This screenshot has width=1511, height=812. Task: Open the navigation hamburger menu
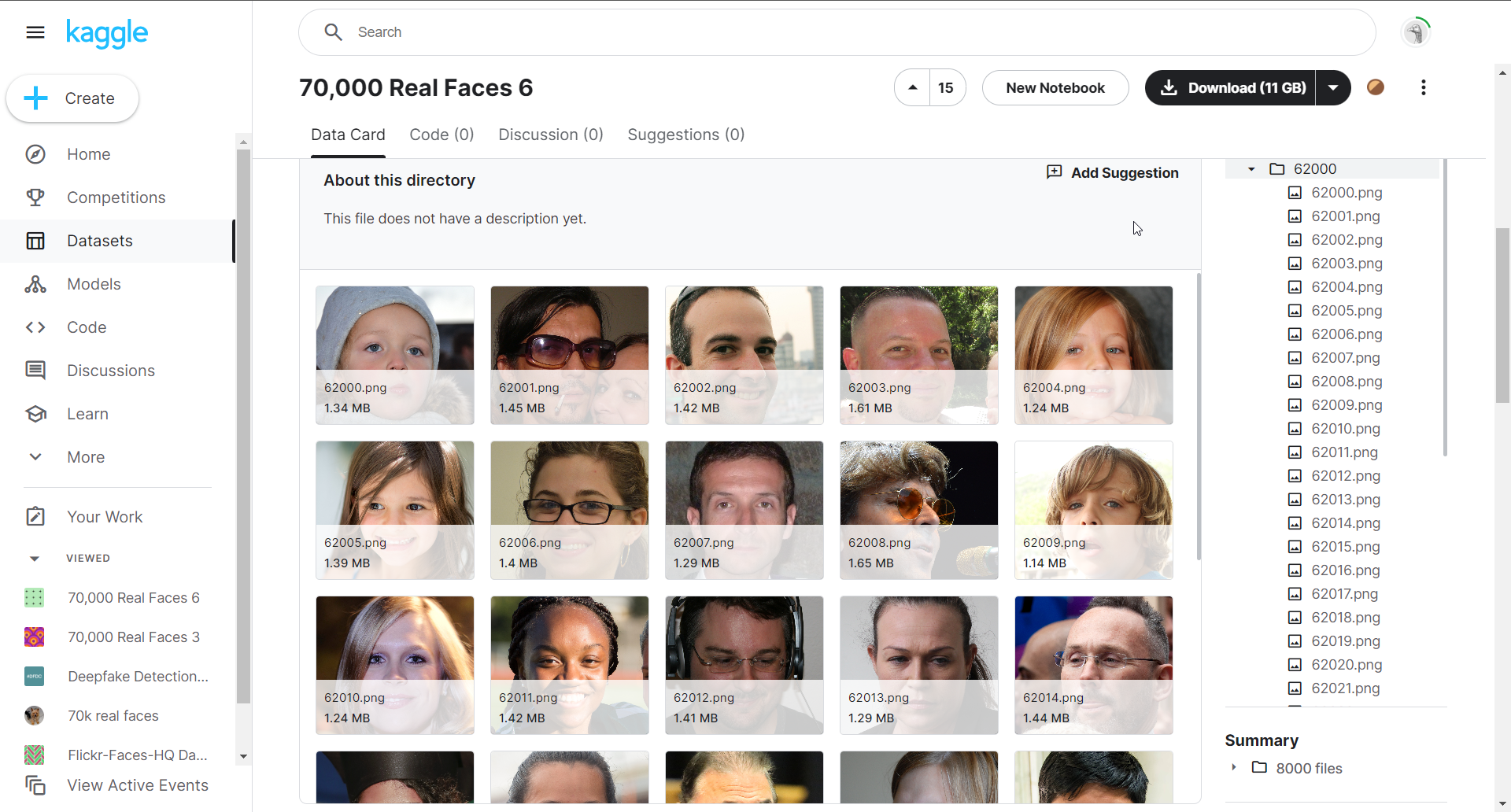35,32
